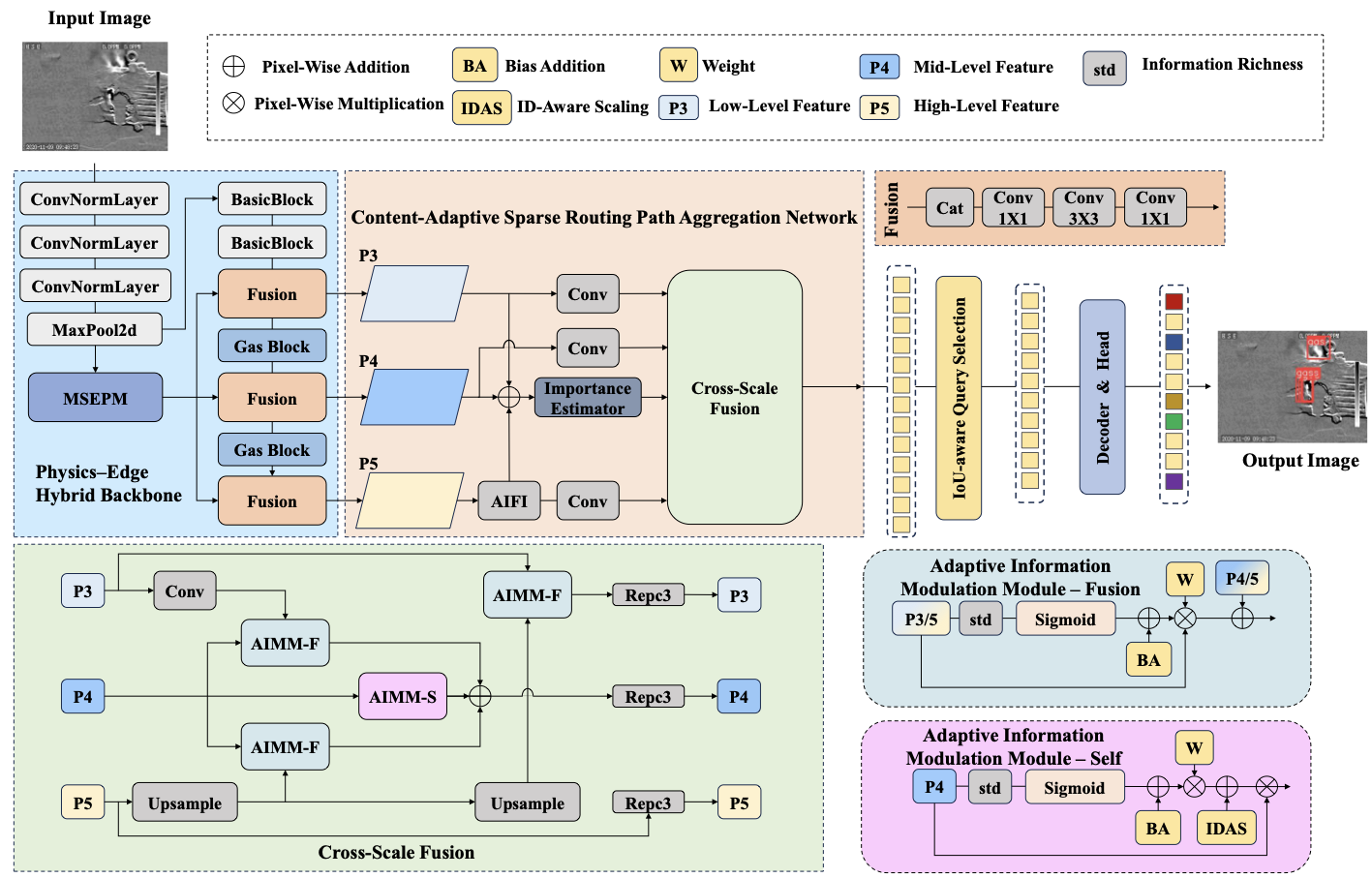This screenshot has height=878, width=1372.
Task: Select the MaxPool2d block
Action: 94,330
